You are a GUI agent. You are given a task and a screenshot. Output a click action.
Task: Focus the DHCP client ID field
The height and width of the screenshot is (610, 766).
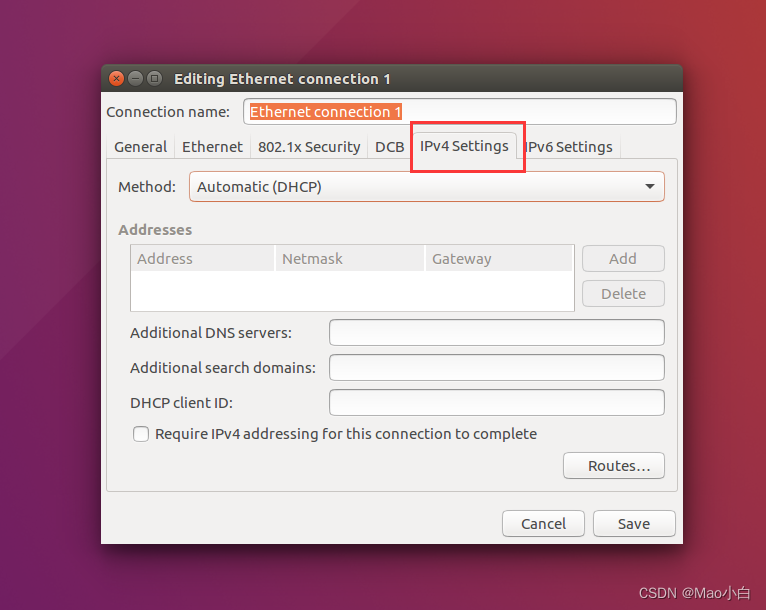pyautogui.click(x=496, y=402)
